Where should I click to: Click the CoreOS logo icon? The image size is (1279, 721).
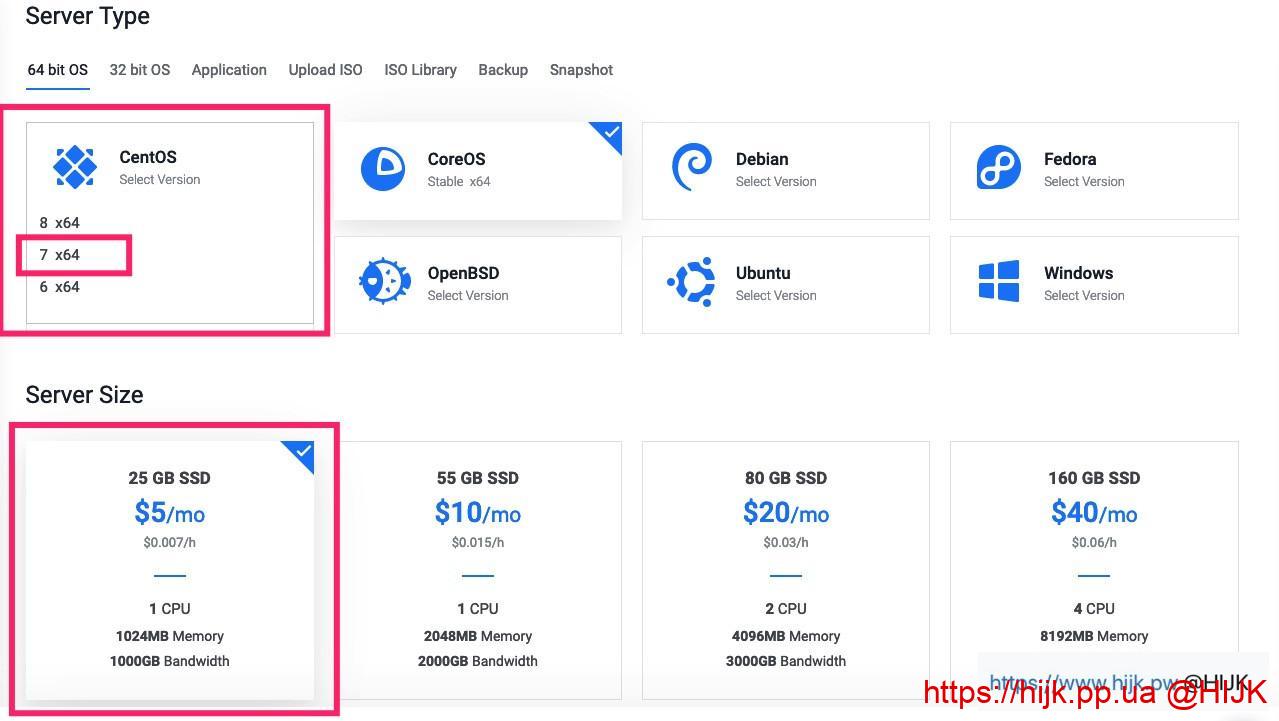pos(383,169)
